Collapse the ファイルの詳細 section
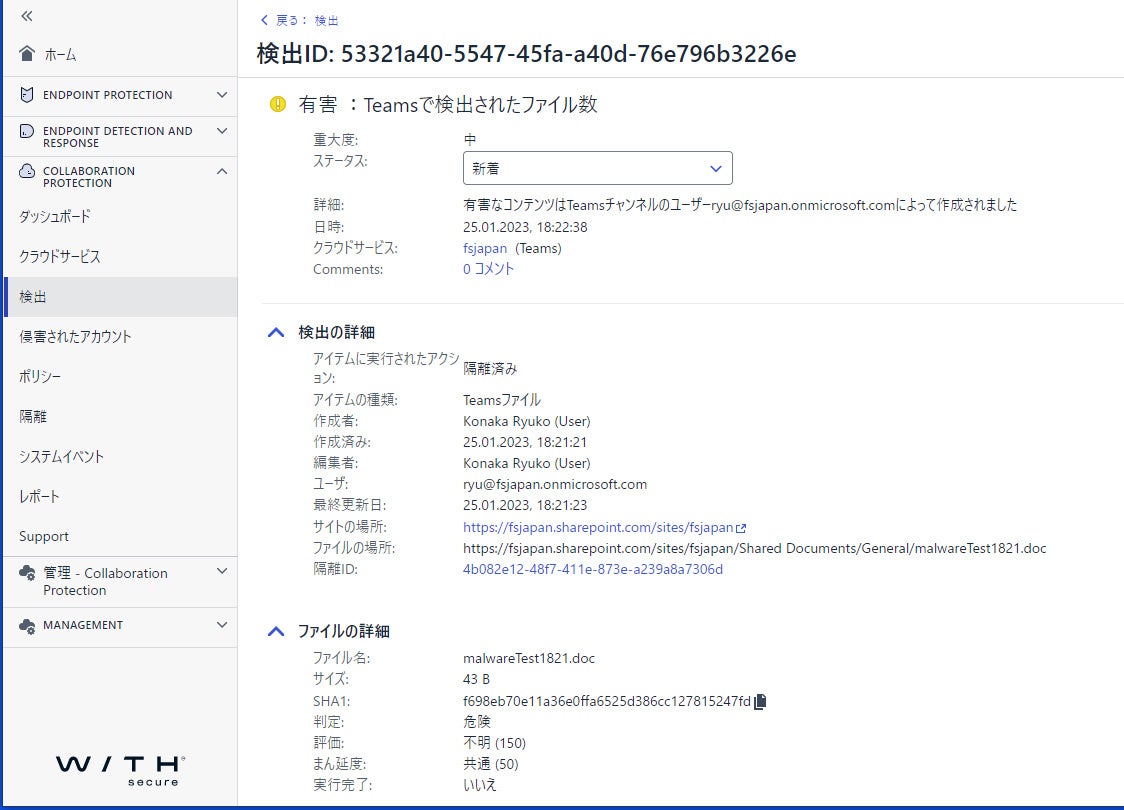Screen dimensions: 1124x810 coord(276,632)
